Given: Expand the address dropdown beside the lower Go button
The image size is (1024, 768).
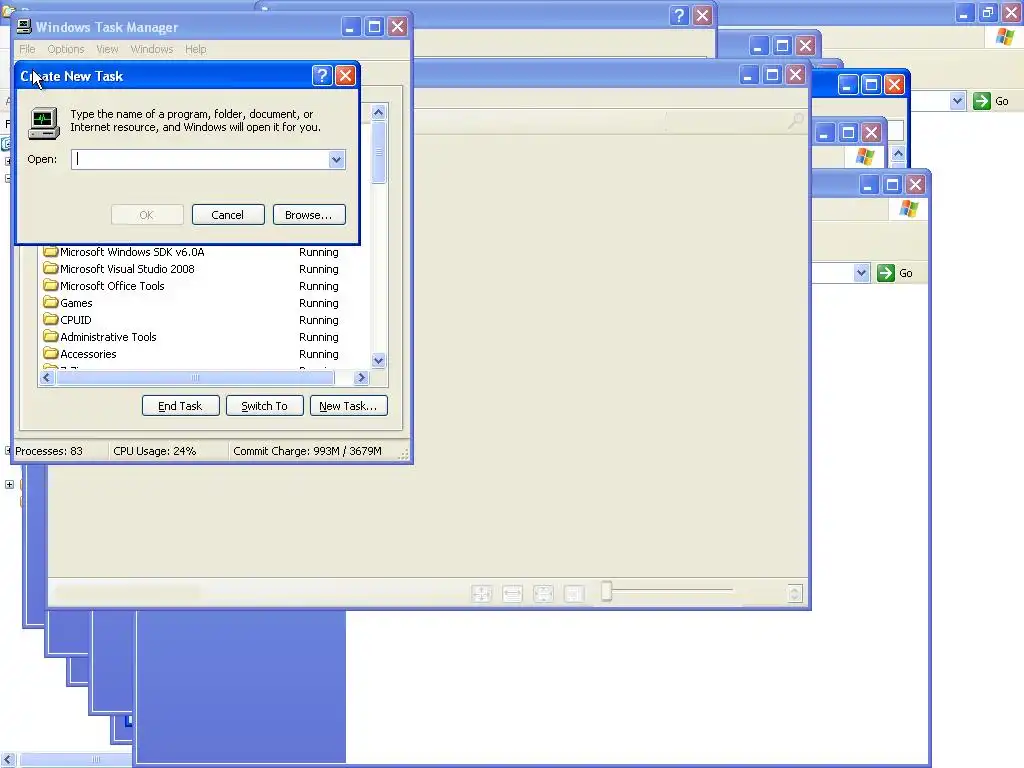Looking at the screenshot, I should tap(861, 273).
